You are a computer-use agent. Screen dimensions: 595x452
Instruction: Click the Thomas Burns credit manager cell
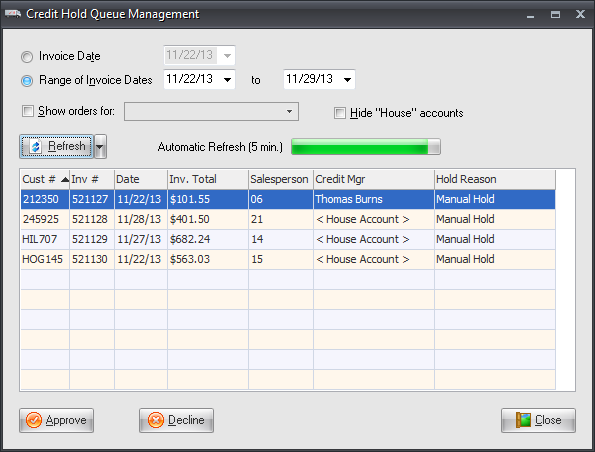pos(374,199)
